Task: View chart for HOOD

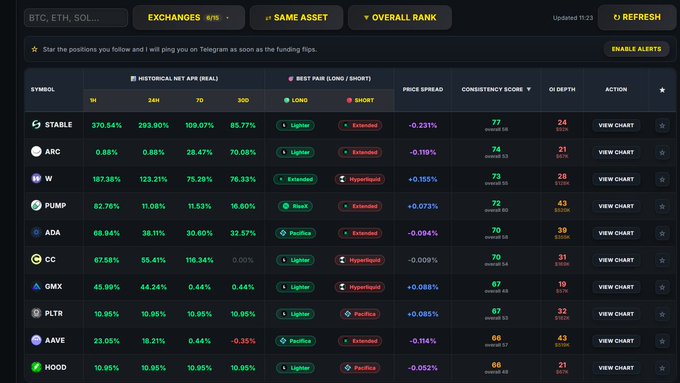Action: pyautogui.click(x=616, y=368)
